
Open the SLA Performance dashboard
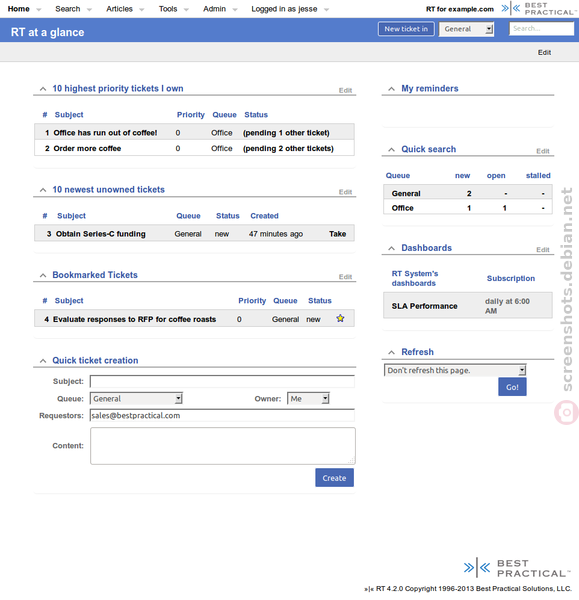tap(424, 306)
